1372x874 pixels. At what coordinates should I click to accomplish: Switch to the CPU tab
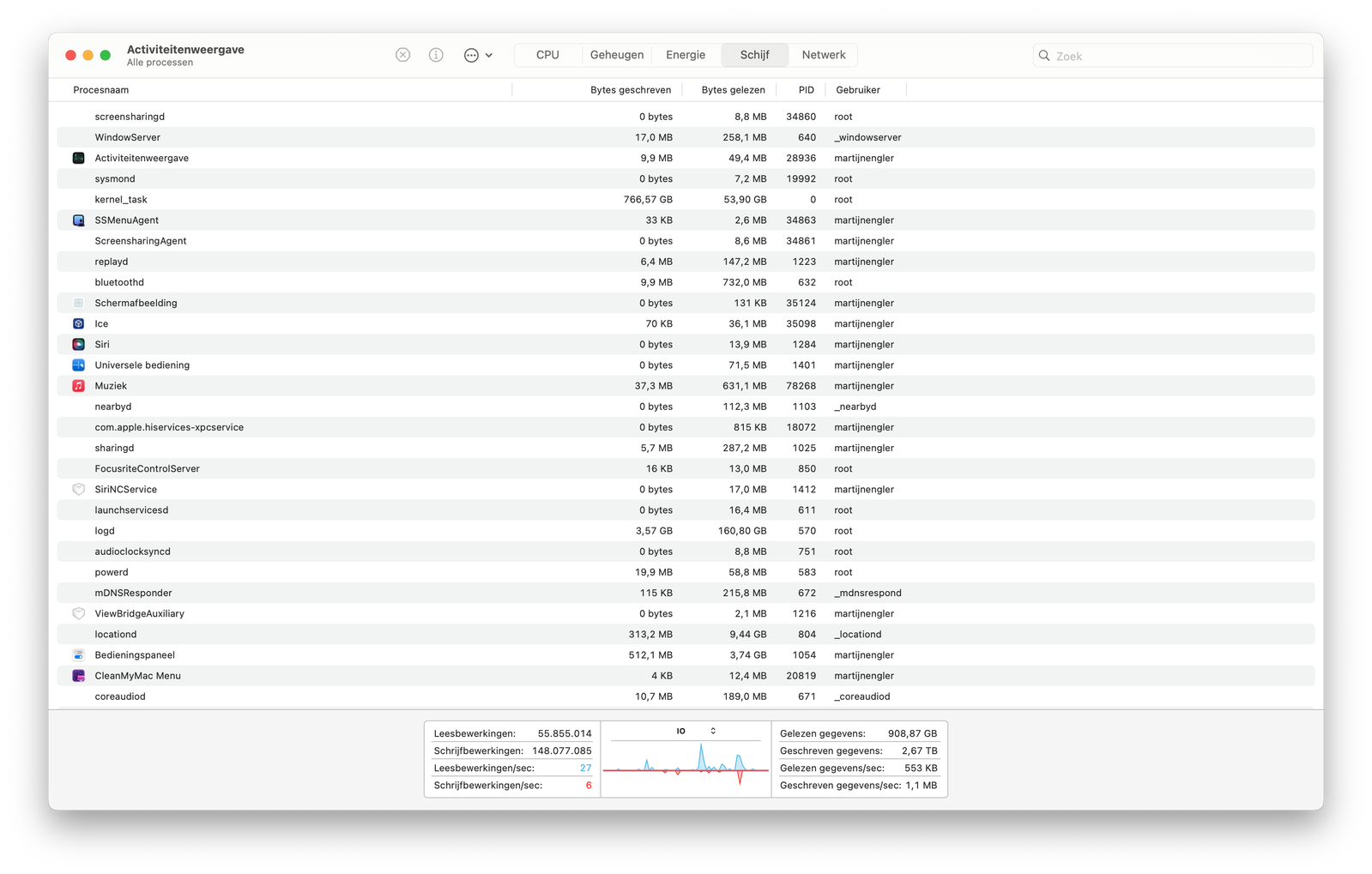click(x=547, y=55)
